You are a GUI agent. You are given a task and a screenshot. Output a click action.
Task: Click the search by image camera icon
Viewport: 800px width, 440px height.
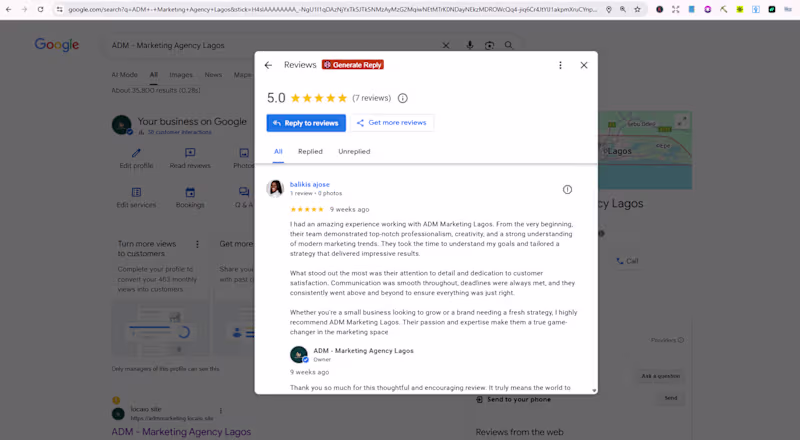[489, 45]
